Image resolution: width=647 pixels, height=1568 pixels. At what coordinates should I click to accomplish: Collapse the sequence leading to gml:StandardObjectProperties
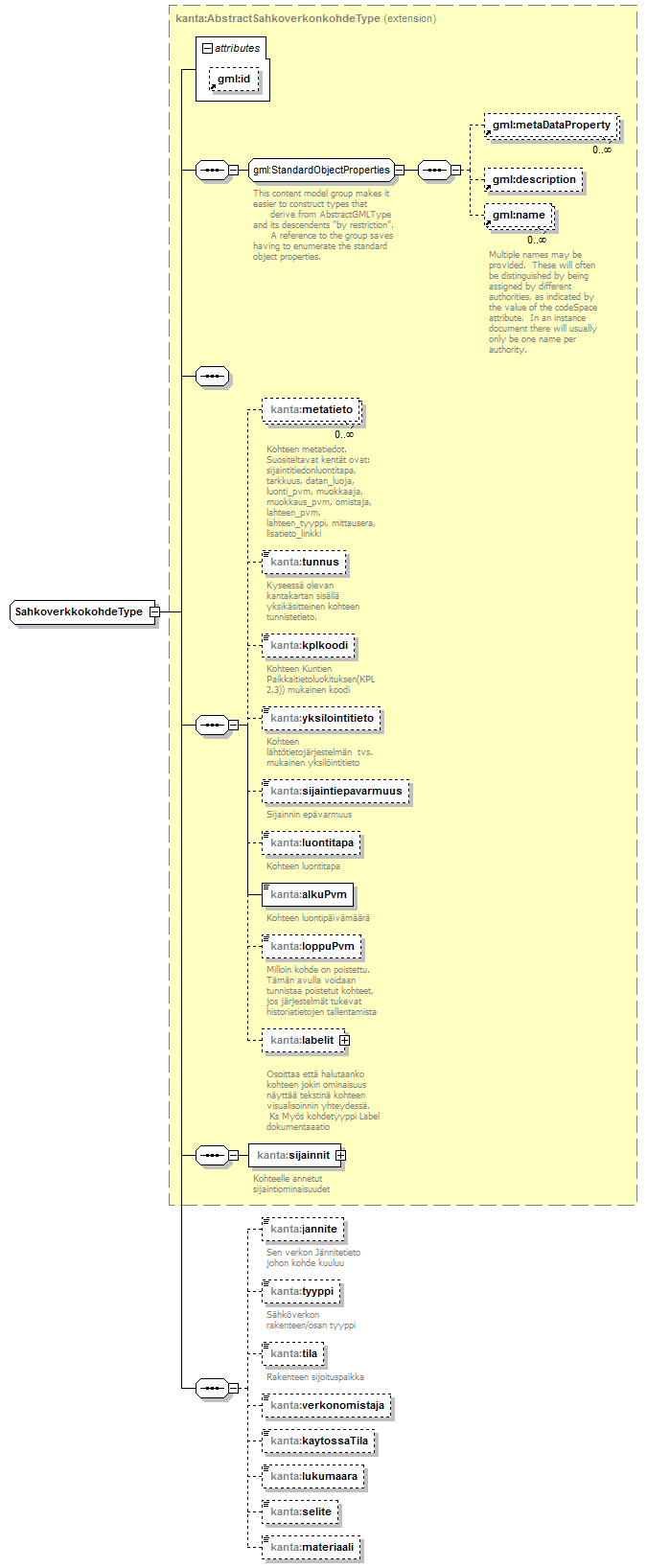[x=233, y=171]
